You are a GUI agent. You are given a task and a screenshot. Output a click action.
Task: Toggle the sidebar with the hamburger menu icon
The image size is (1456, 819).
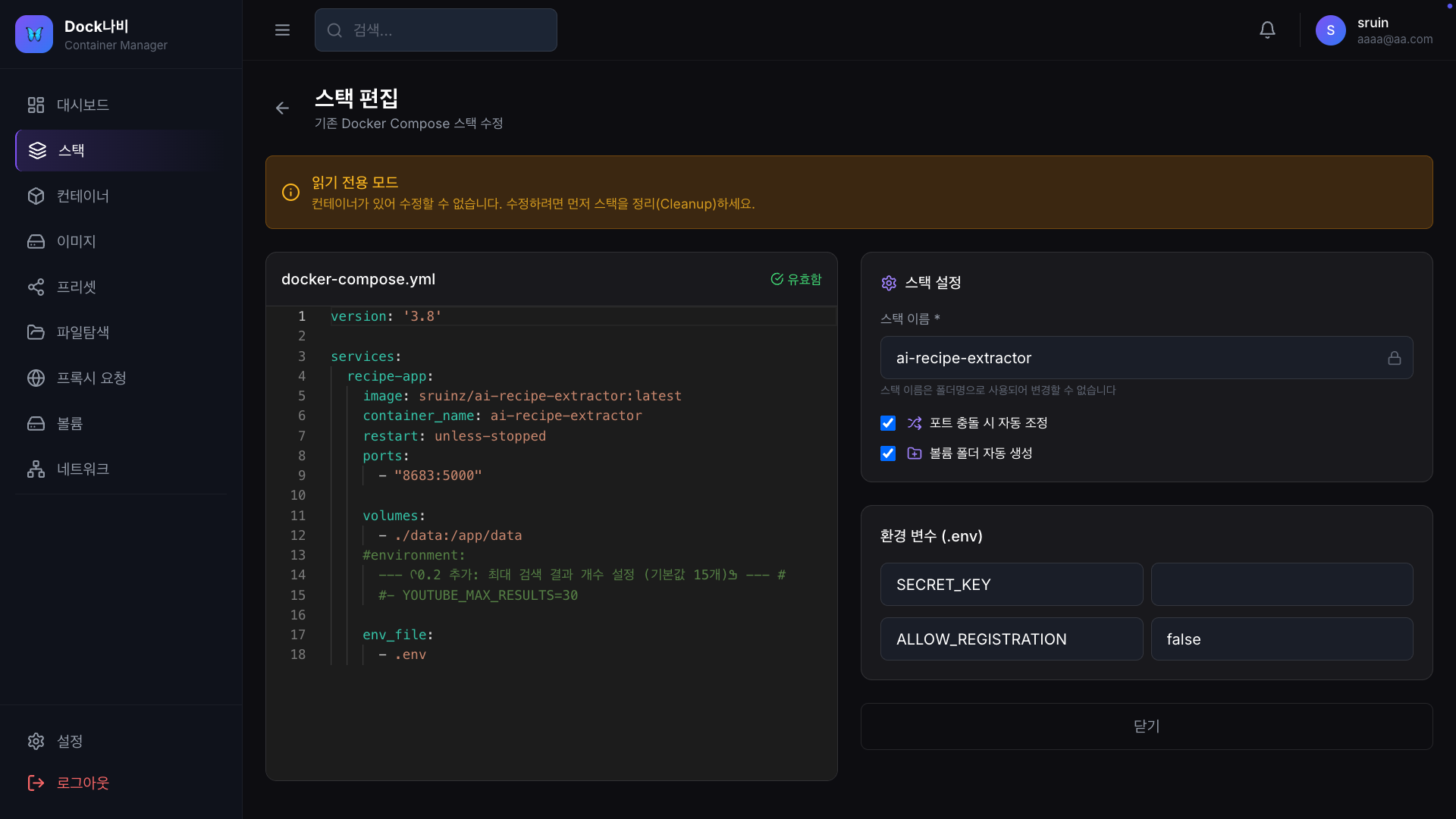pos(282,30)
